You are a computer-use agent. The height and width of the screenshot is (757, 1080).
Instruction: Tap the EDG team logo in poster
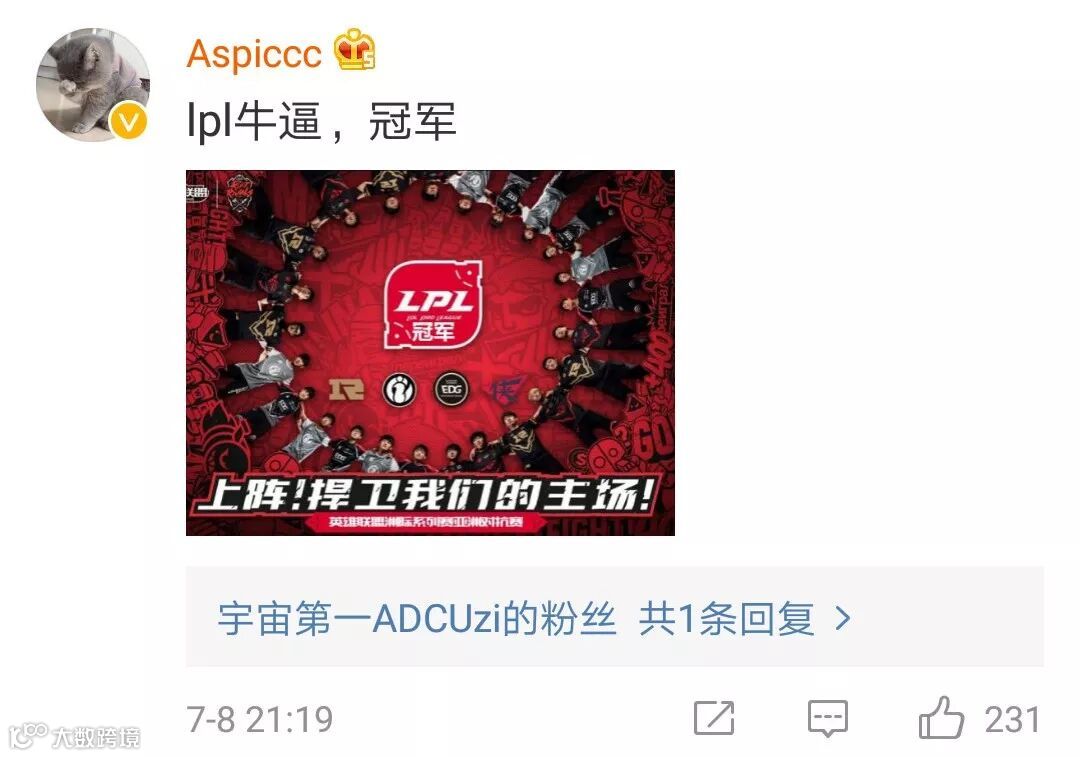click(451, 390)
